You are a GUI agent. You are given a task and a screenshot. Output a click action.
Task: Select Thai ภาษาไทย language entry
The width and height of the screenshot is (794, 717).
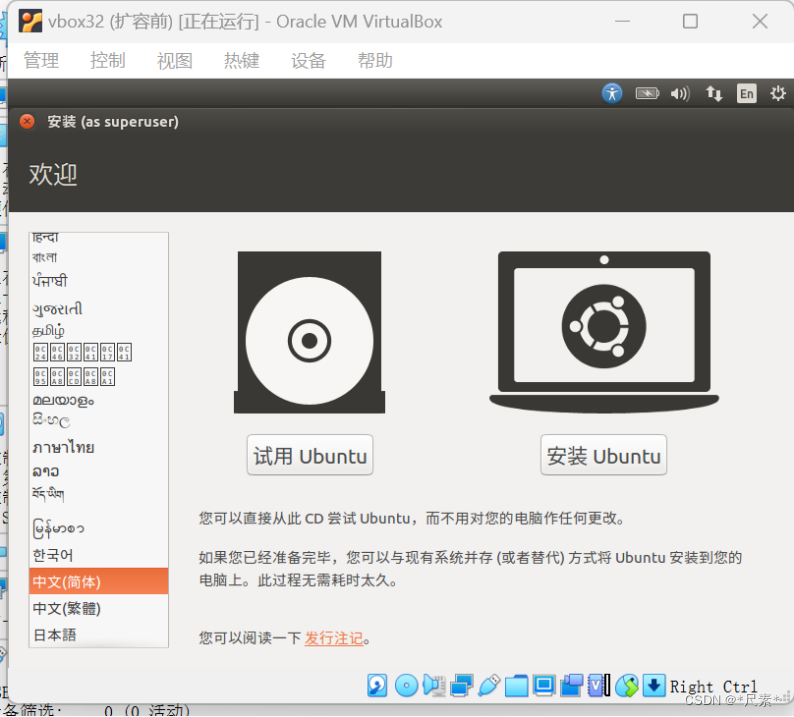[x=99, y=447]
